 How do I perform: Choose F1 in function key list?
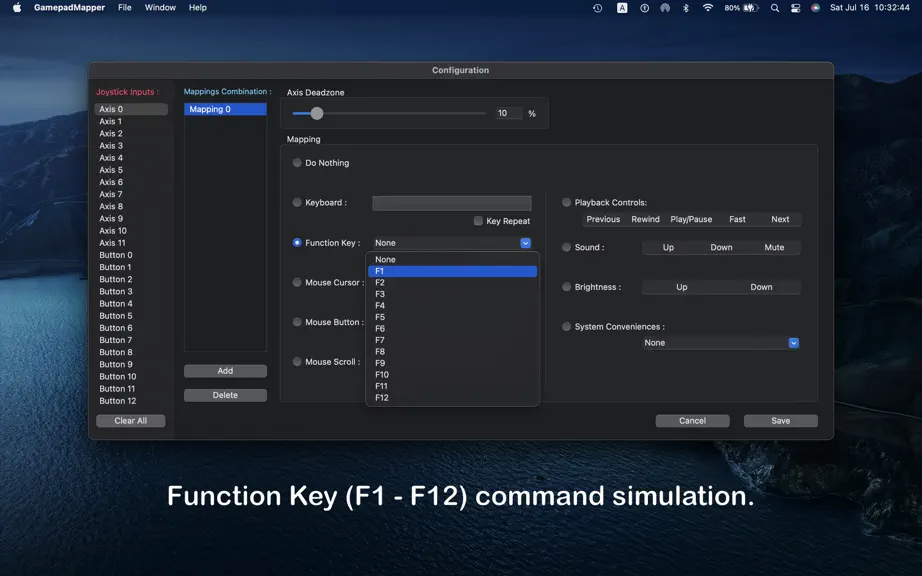tap(452, 271)
